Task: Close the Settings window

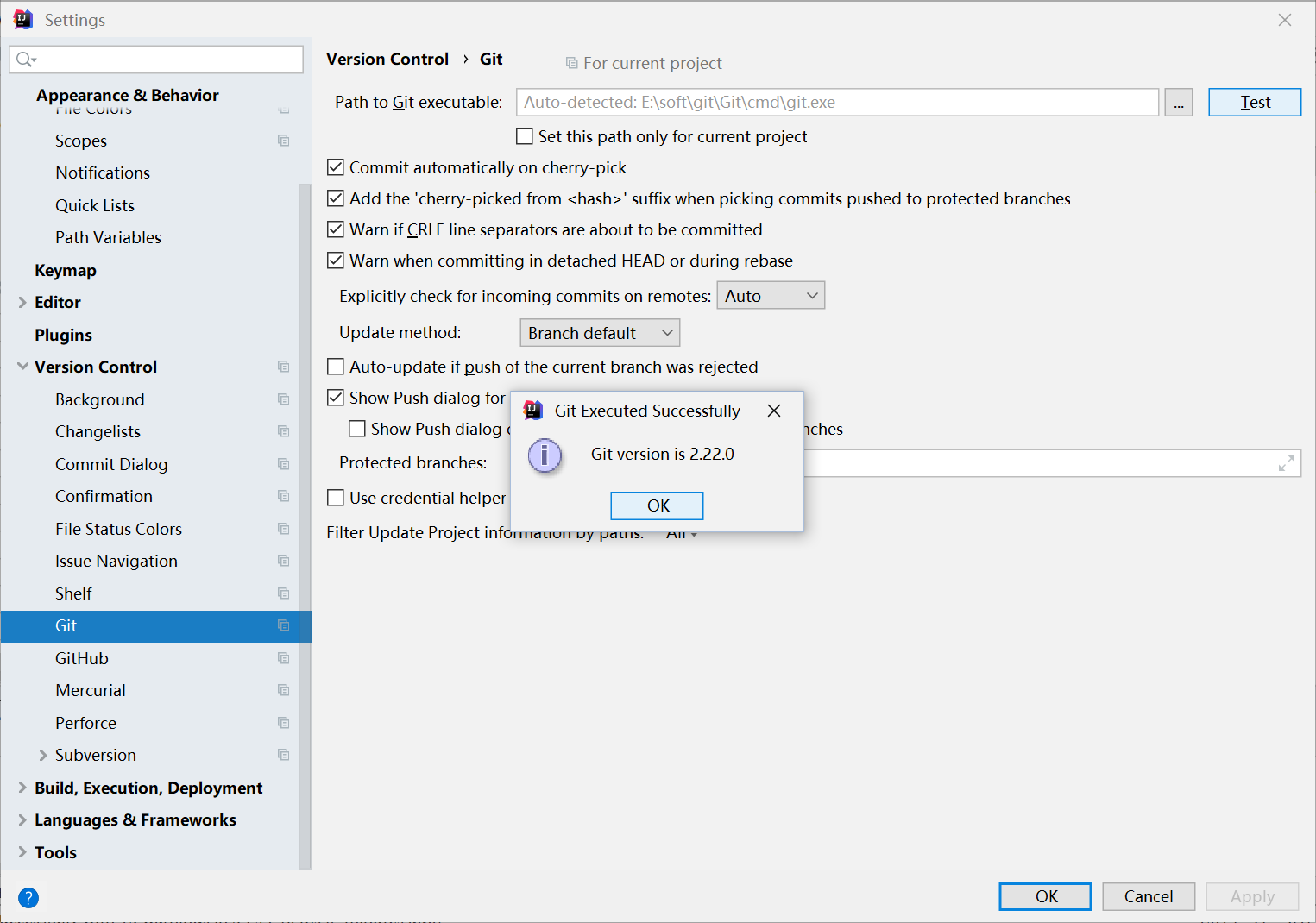Action: (x=1285, y=20)
